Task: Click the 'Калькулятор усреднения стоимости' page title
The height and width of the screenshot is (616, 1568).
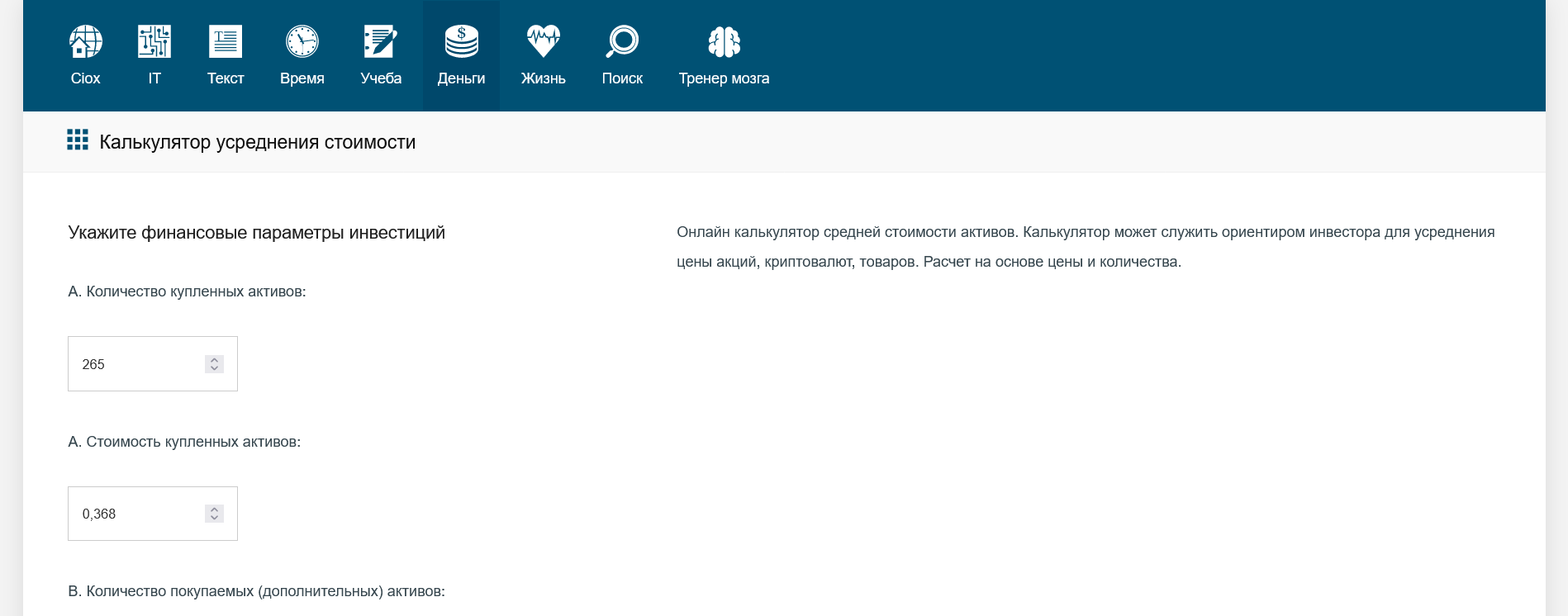Action: tap(257, 142)
